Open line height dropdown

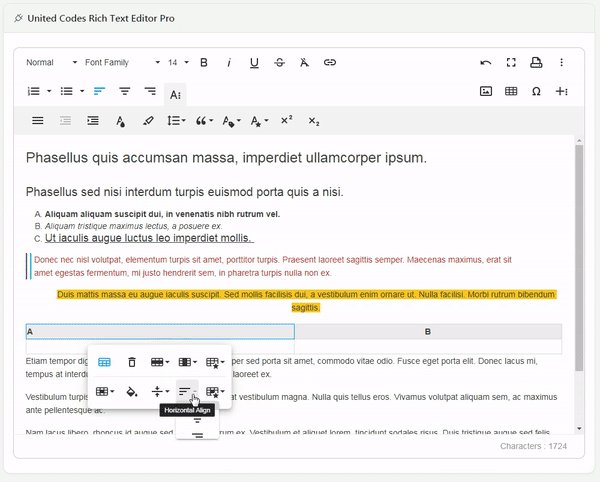(x=176, y=121)
